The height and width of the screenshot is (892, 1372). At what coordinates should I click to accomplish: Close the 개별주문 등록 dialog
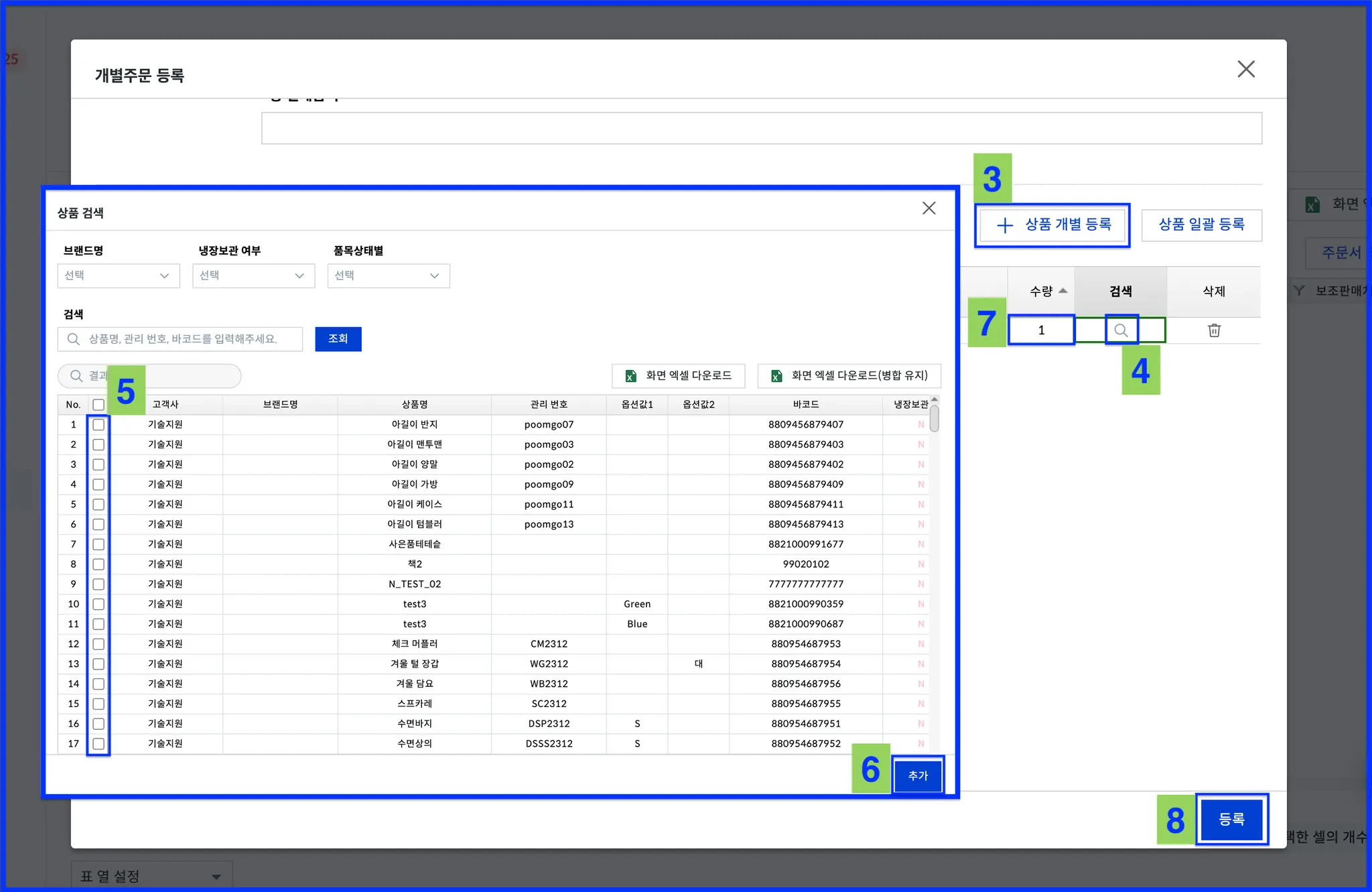click(1245, 69)
